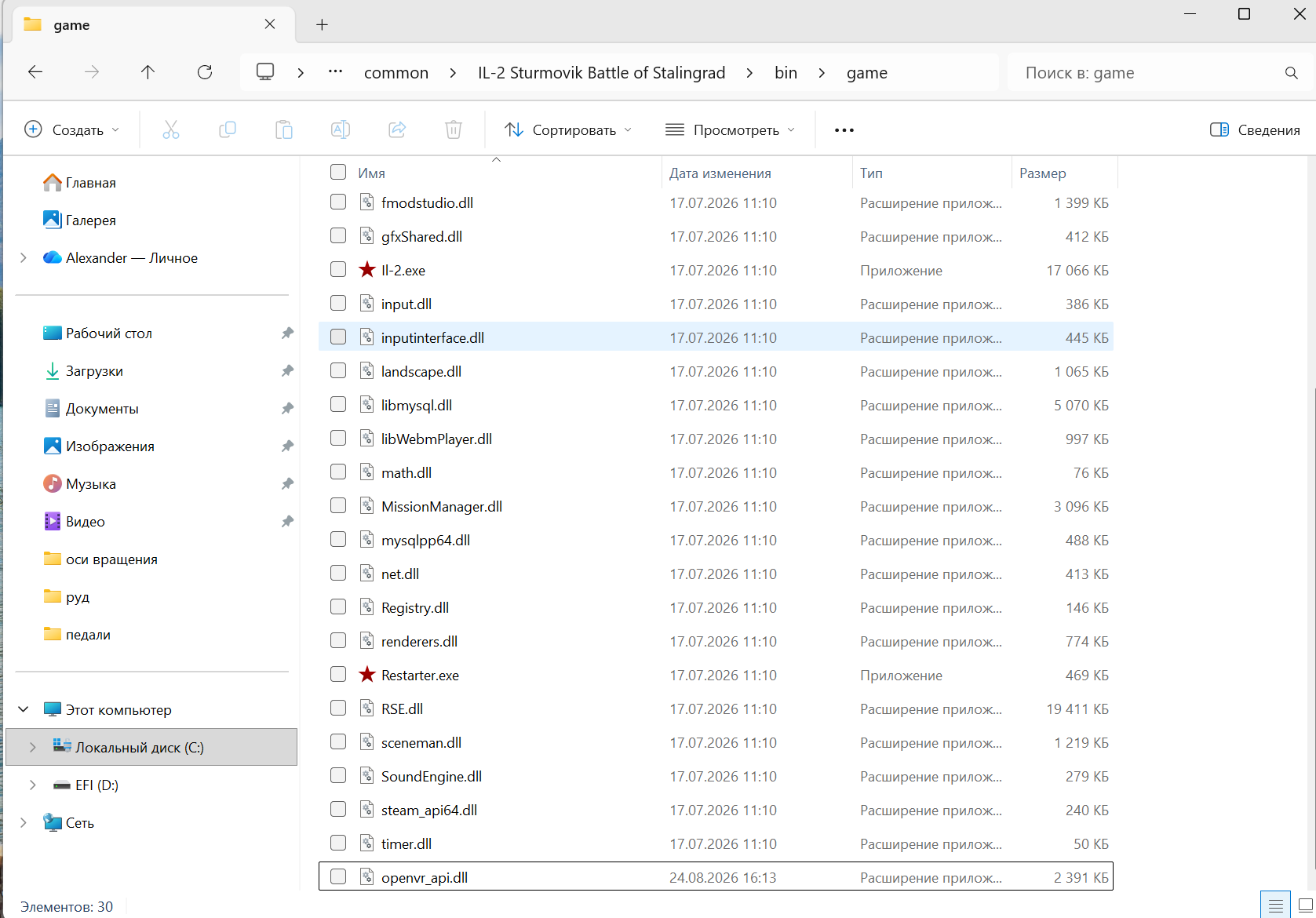
Task: Navigate to common in the breadcrumb
Action: (x=396, y=73)
